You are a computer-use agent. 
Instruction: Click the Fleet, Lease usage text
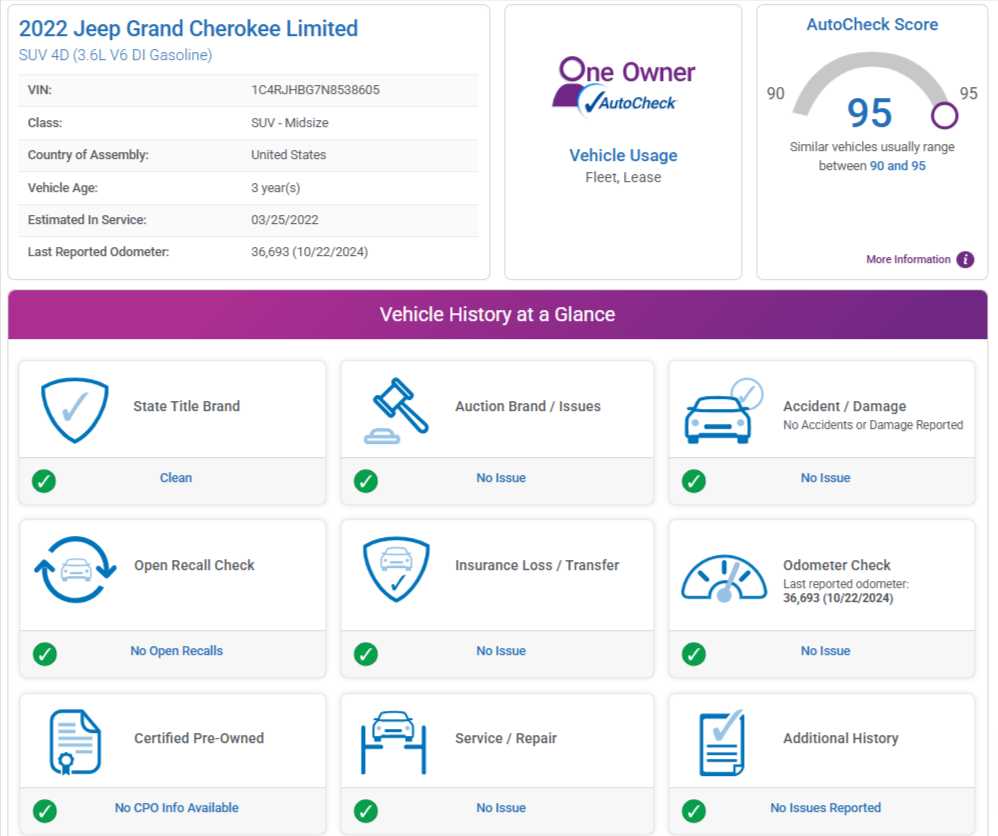(x=623, y=177)
